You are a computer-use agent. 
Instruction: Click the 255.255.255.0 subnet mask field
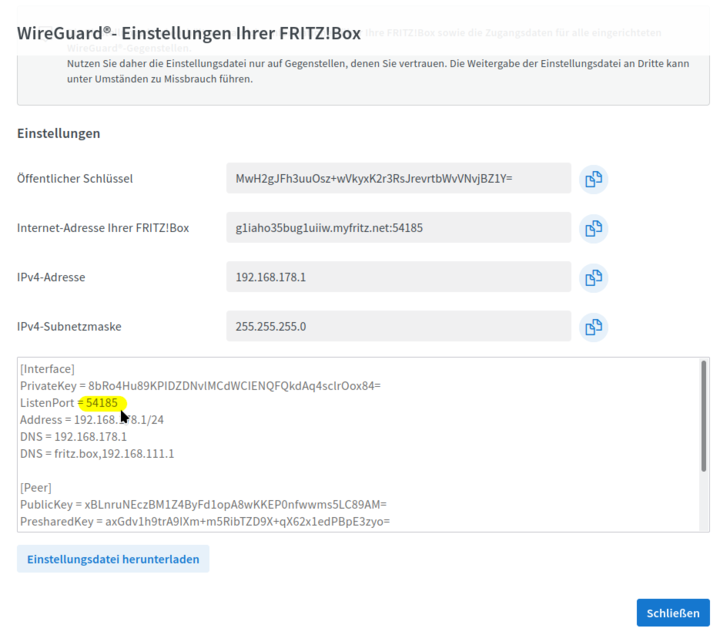tap(399, 326)
